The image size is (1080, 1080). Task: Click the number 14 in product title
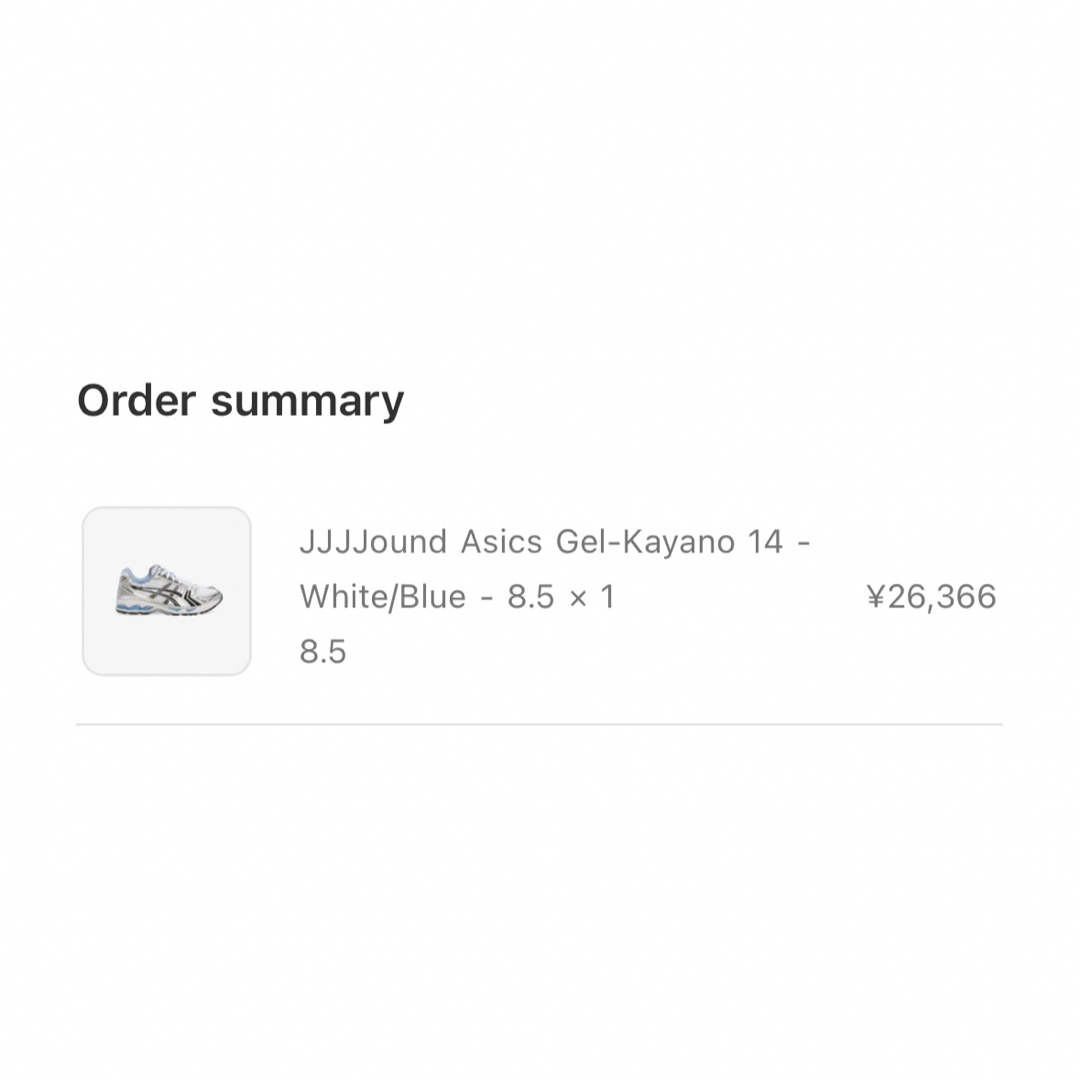(x=765, y=541)
